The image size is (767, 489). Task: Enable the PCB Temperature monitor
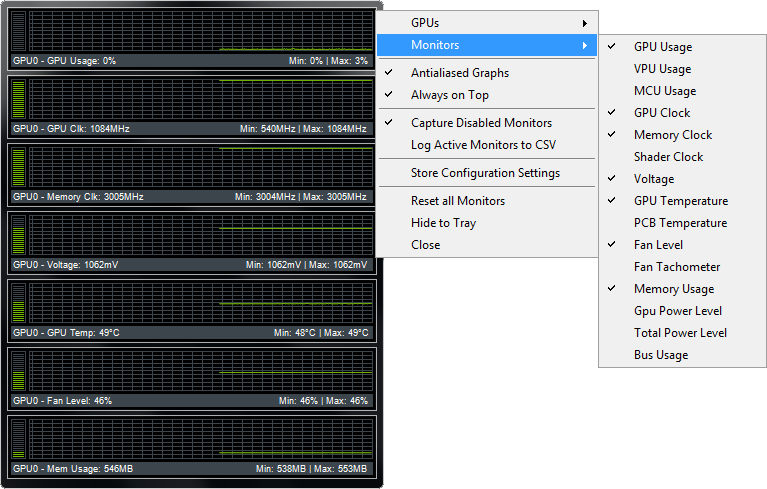pyautogui.click(x=682, y=223)
